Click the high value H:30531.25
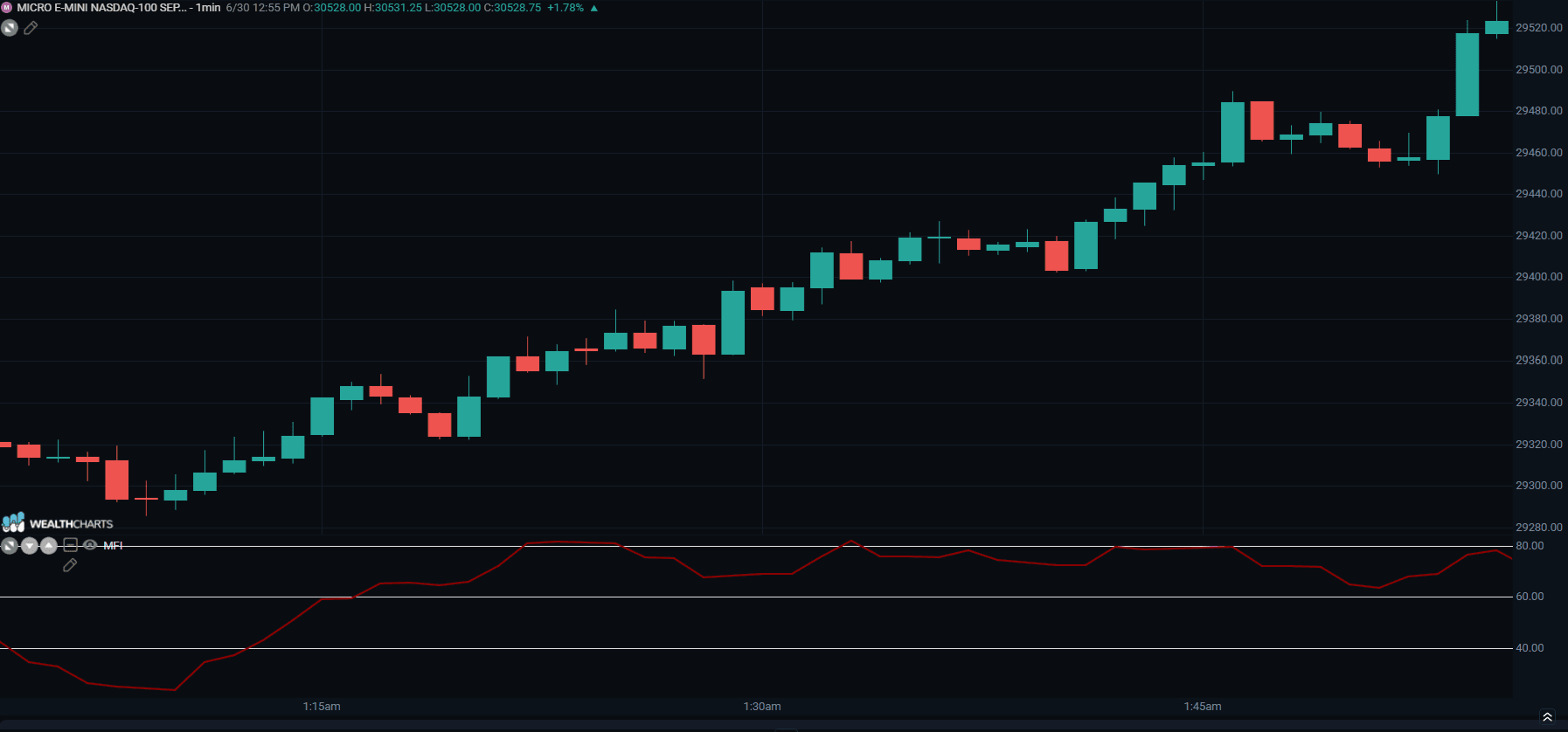The image size is (1568, 732). (x=393, y=7)
